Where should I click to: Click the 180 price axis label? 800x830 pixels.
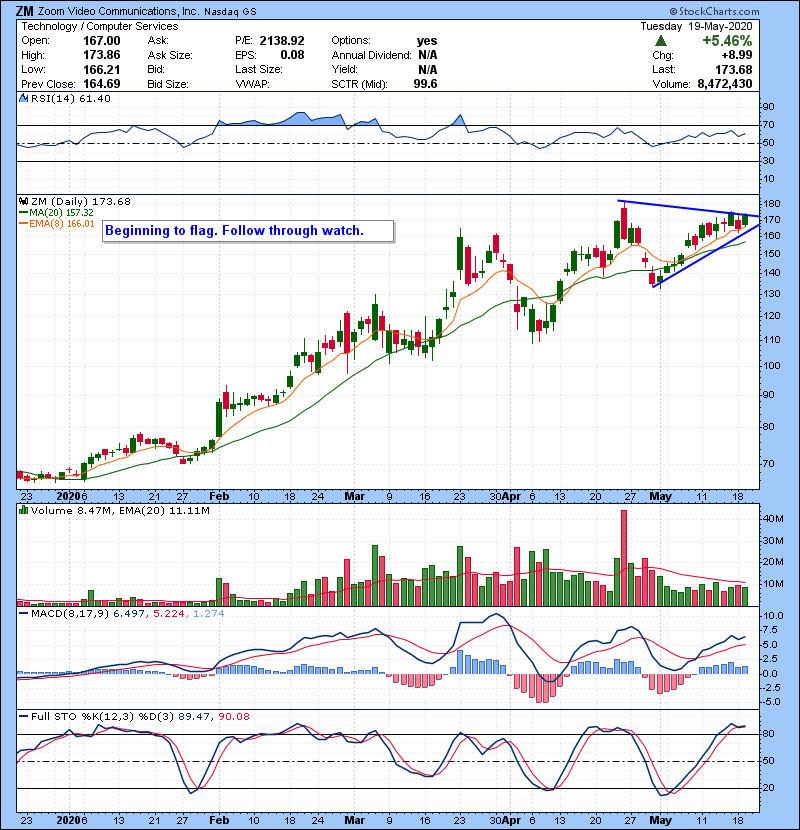[772, 204]
